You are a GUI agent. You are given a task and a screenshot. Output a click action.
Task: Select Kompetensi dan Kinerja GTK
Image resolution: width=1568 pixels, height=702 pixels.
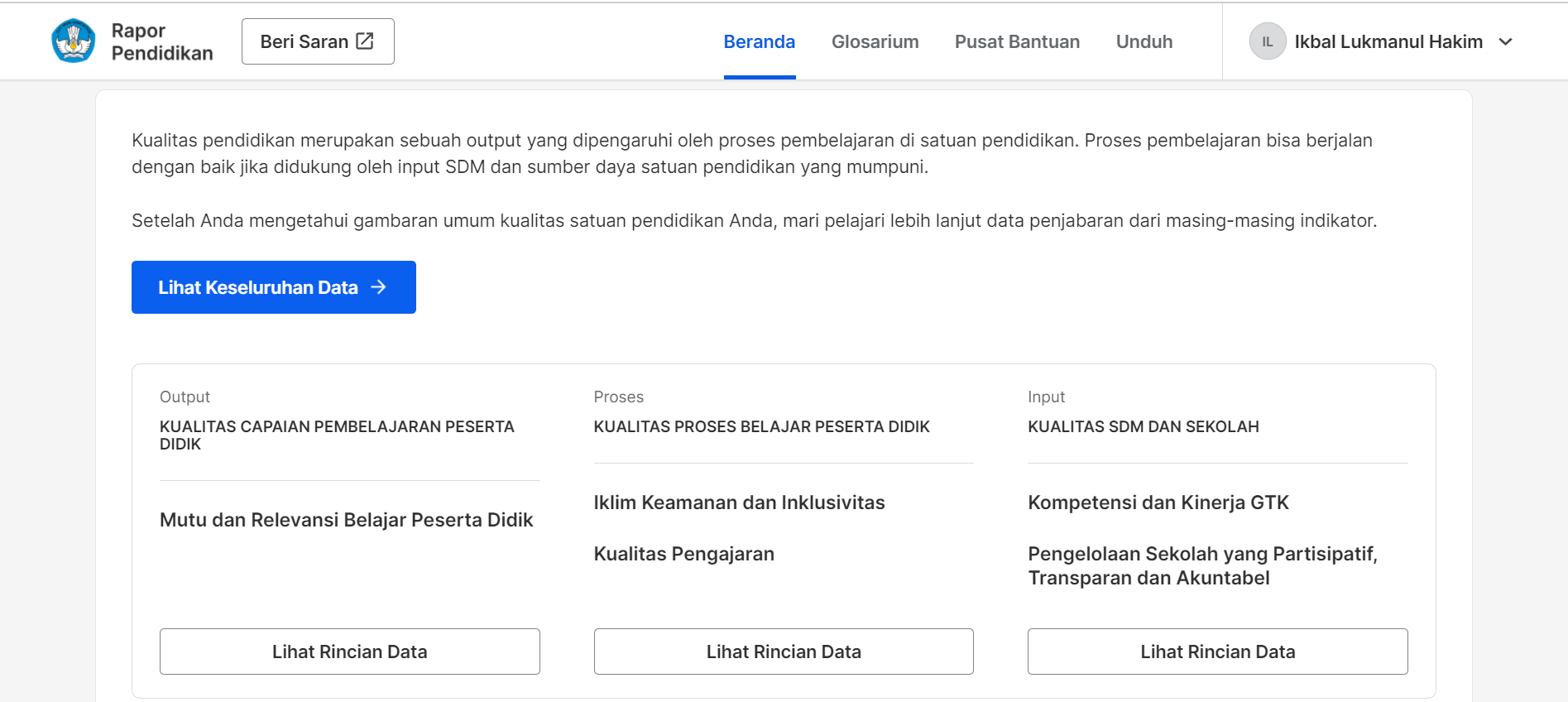click(1158, 502)
